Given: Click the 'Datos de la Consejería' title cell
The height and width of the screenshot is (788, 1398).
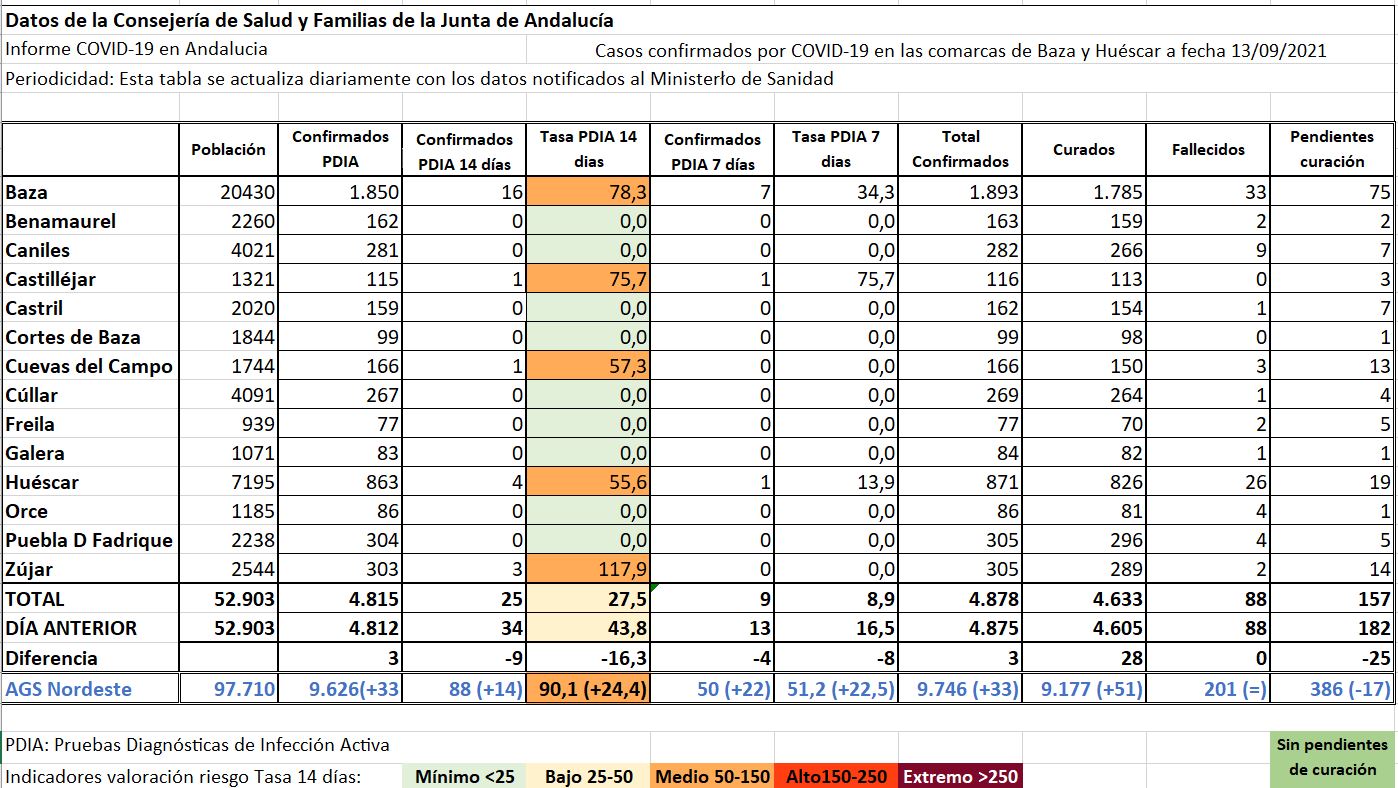Looking at the screenshot, I should [310, 21].
